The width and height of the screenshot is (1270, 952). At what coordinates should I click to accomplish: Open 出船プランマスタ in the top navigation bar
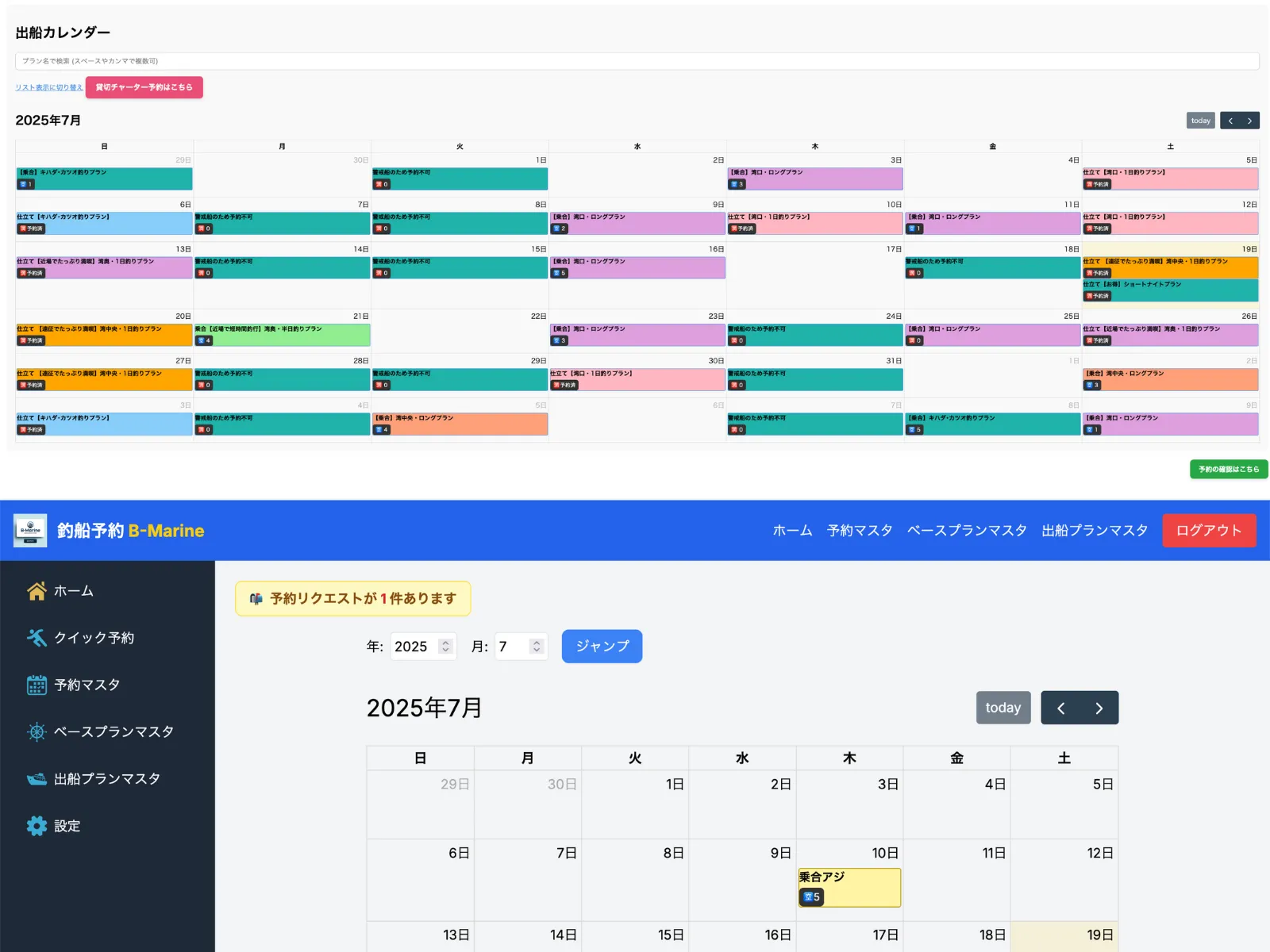(x=1095, y=531)
